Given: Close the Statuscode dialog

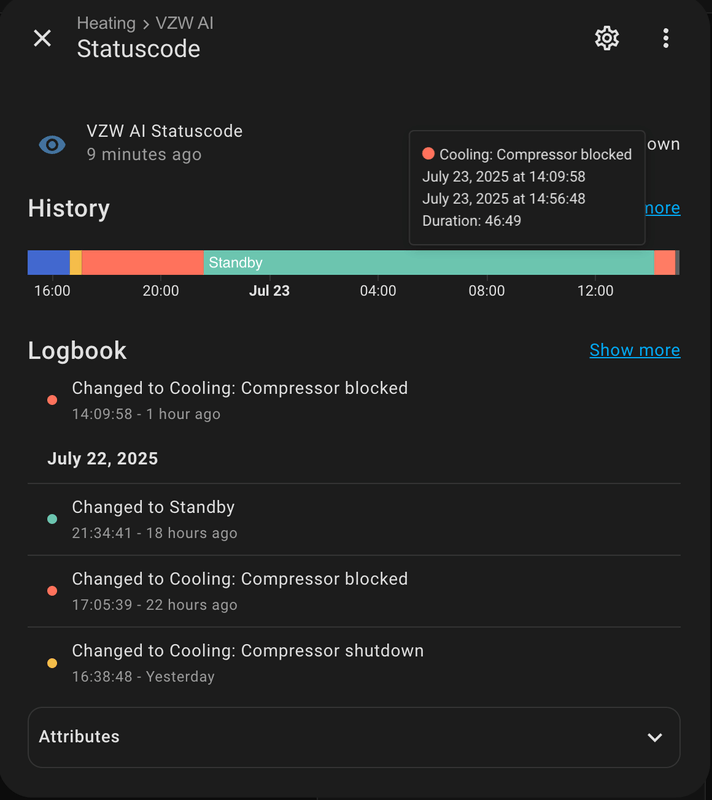Looking at the screenshot, I should (42, 38).
